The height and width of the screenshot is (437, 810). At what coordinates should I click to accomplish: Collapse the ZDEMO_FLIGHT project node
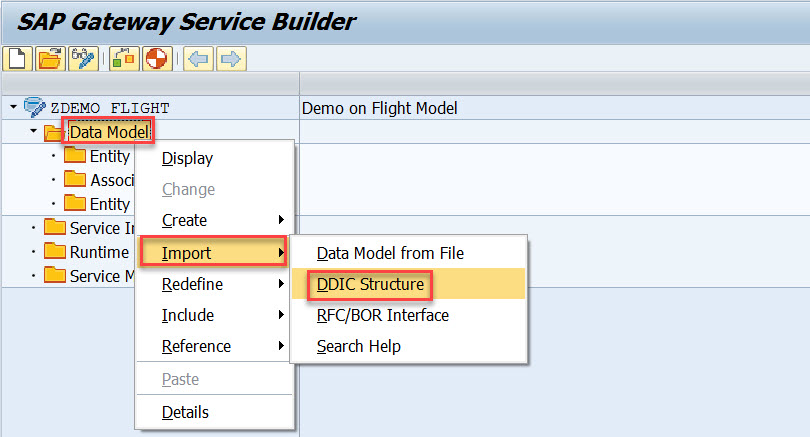pos(13,107)
